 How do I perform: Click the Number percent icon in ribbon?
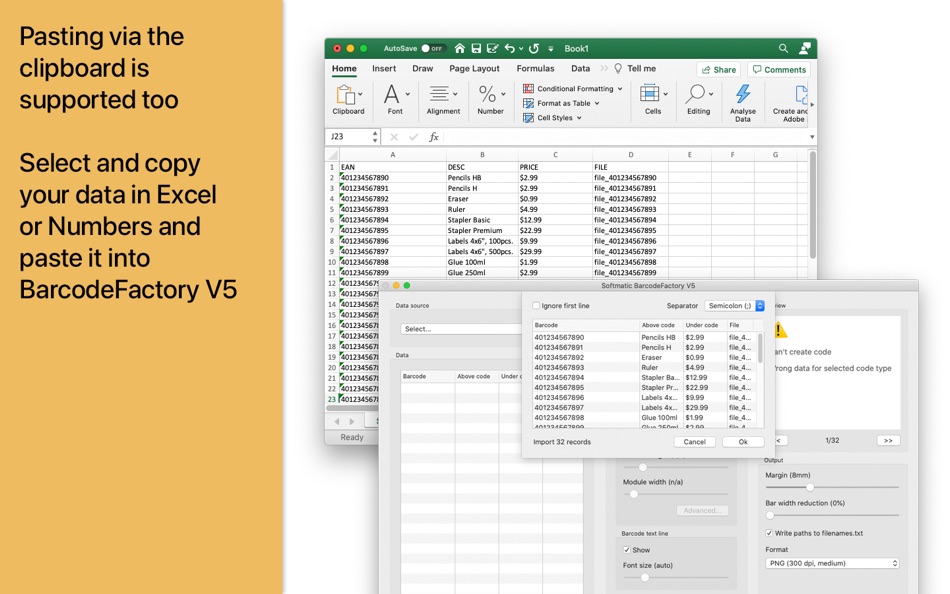point(487,94)
